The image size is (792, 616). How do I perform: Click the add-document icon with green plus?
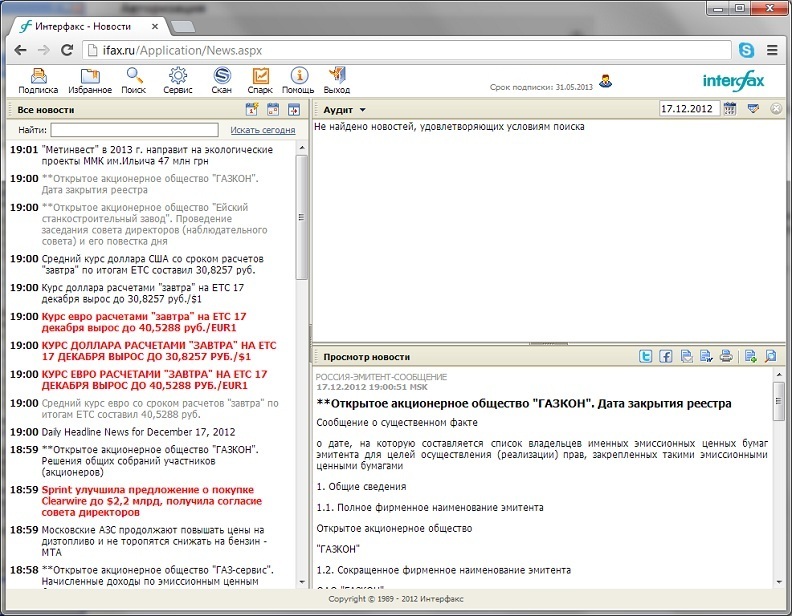click(x=751, y=356)
